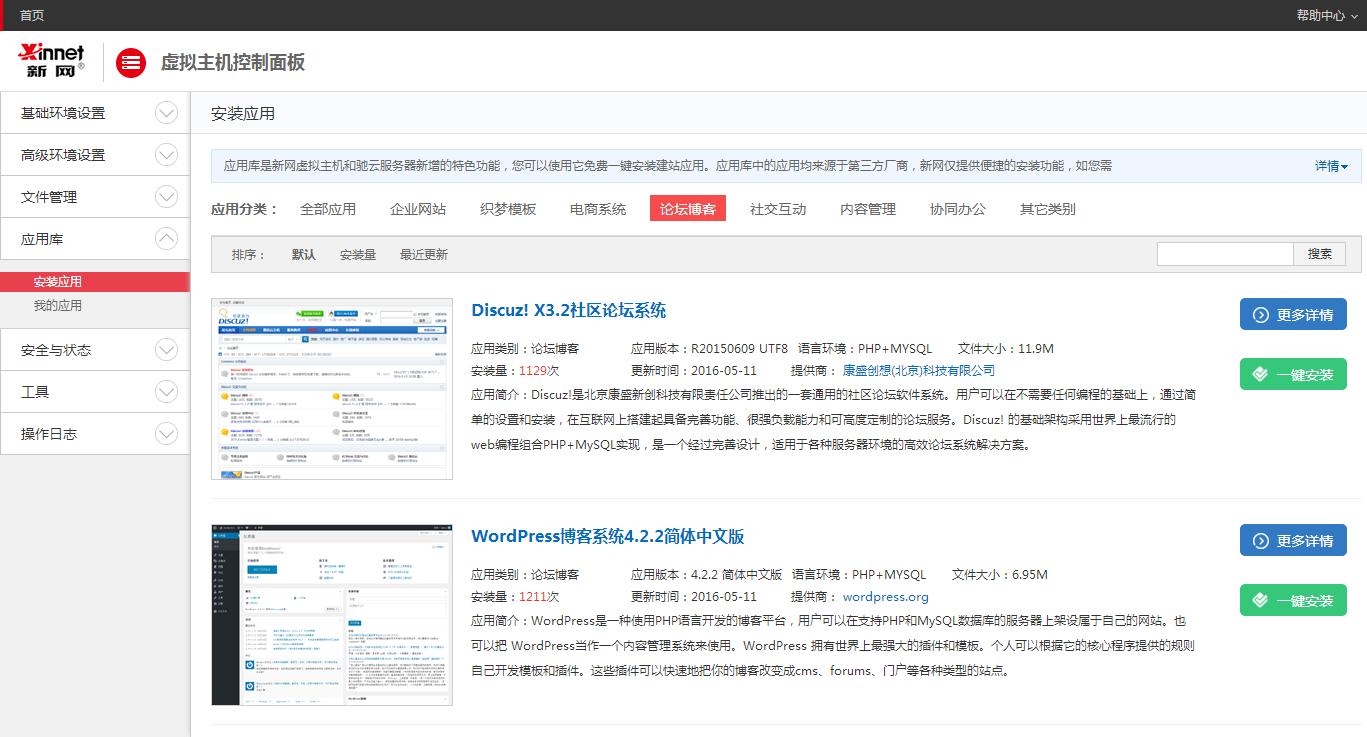Open the wordpress.org provider link
Image resolution: width=1367 pixels, height=737 pixels.
click(885, 597)
